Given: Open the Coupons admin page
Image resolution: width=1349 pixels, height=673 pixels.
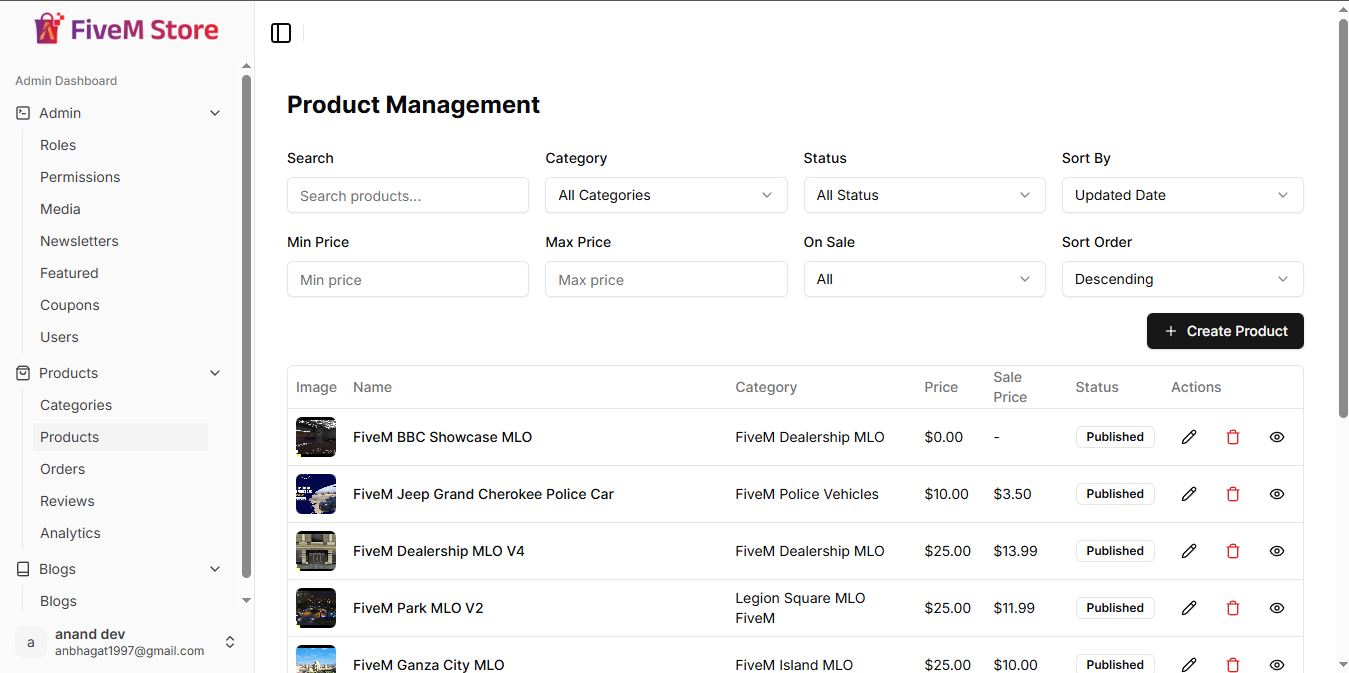Looking at the screenshot, I should coord(69,304).
